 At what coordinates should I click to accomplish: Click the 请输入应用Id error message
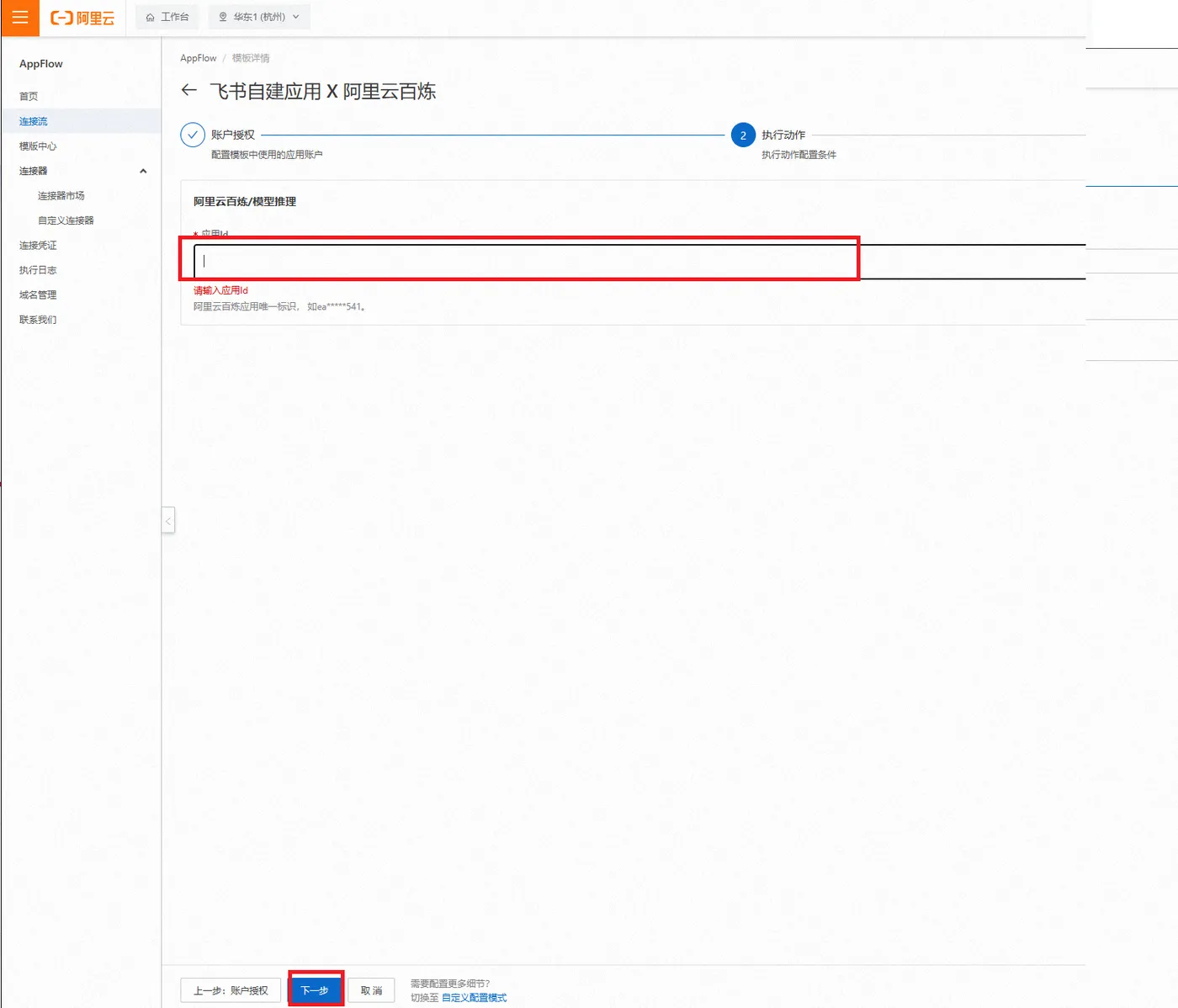pos(220,290)
